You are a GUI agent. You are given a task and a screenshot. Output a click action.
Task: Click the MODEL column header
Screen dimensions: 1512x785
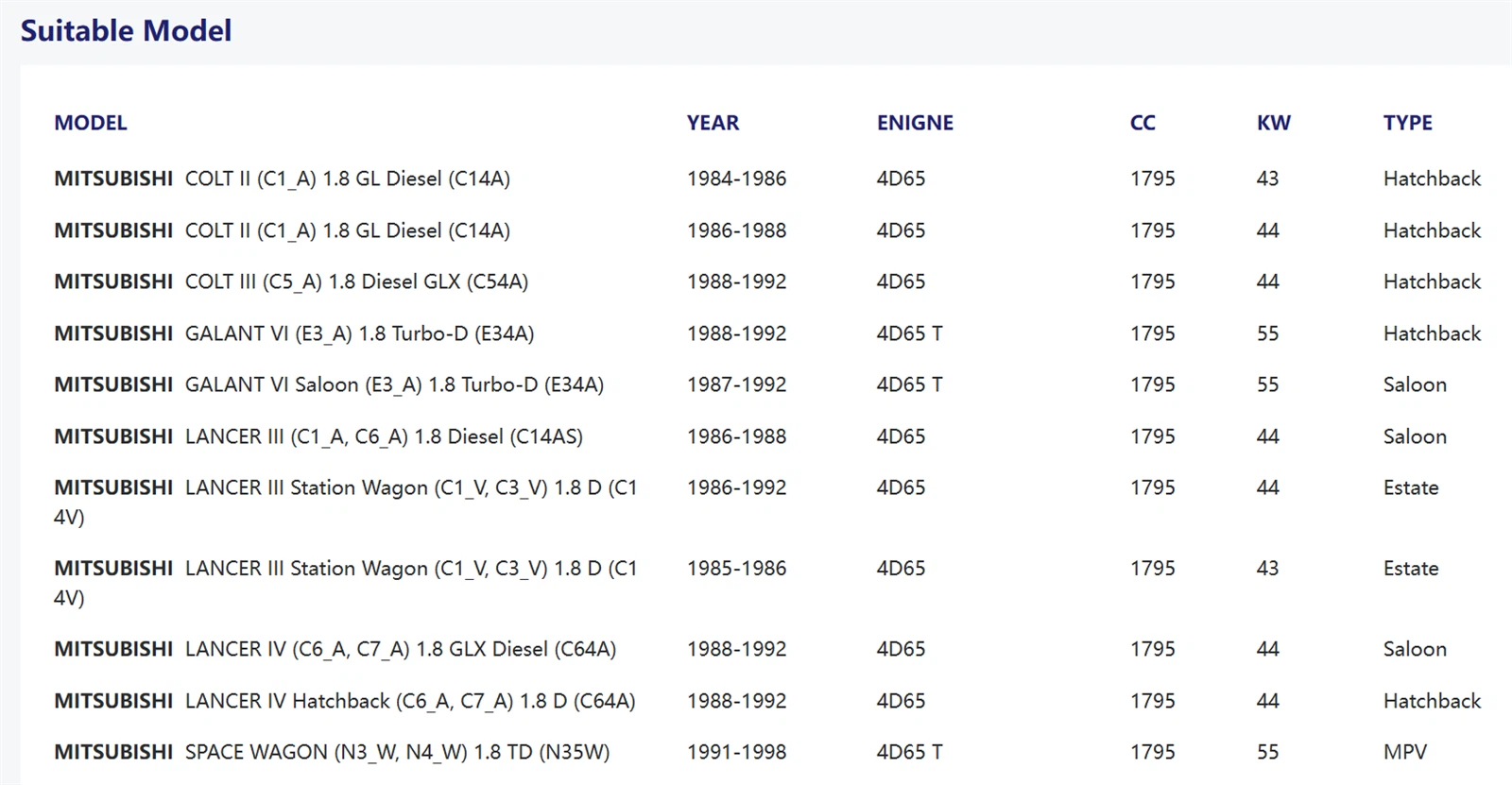[91, 123]
